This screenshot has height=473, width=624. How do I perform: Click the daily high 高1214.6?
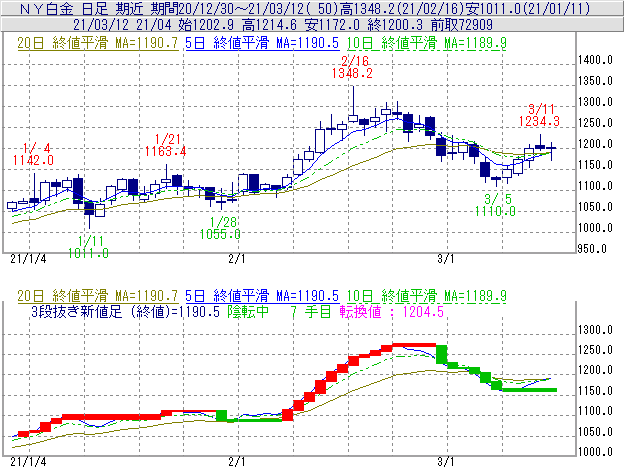tap(269, 25)
